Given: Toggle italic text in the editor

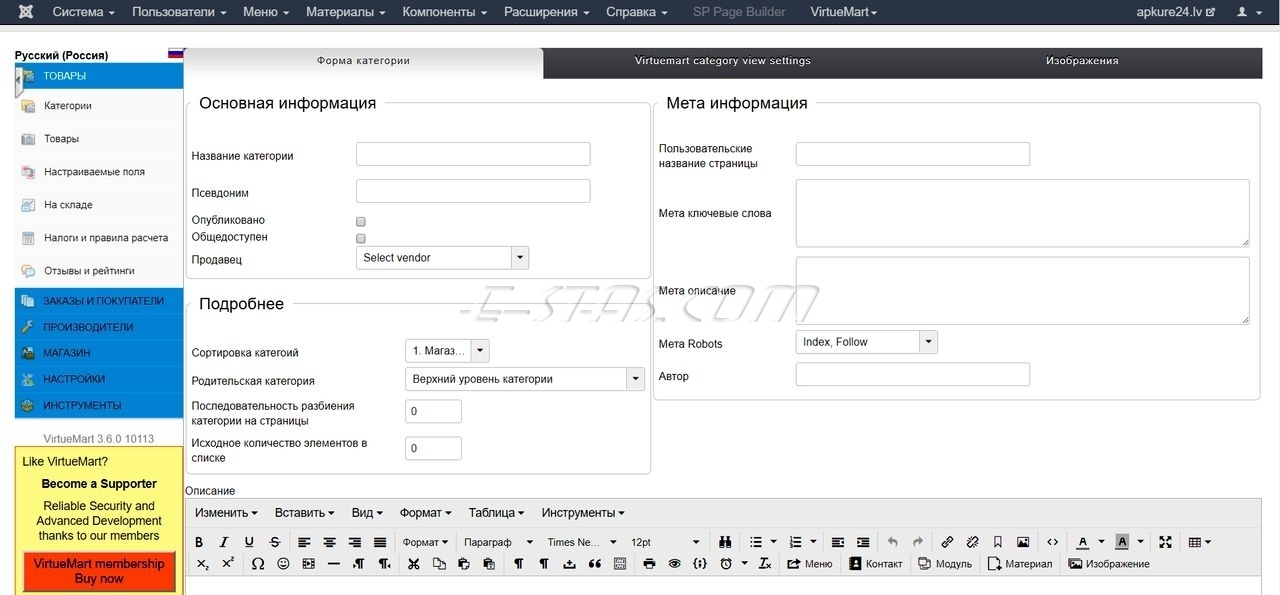Looking at the screenshot, I should (224, 542).
